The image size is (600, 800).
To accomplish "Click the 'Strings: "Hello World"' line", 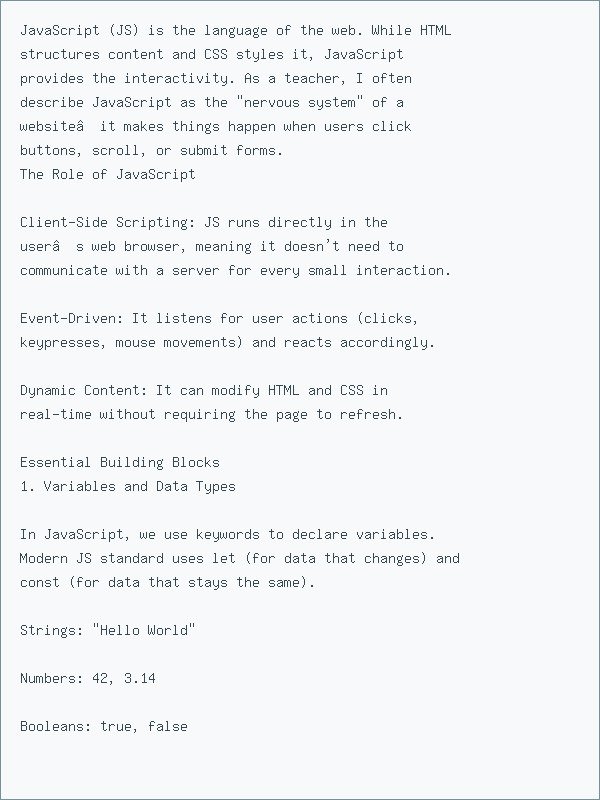I will click(108, 630).
